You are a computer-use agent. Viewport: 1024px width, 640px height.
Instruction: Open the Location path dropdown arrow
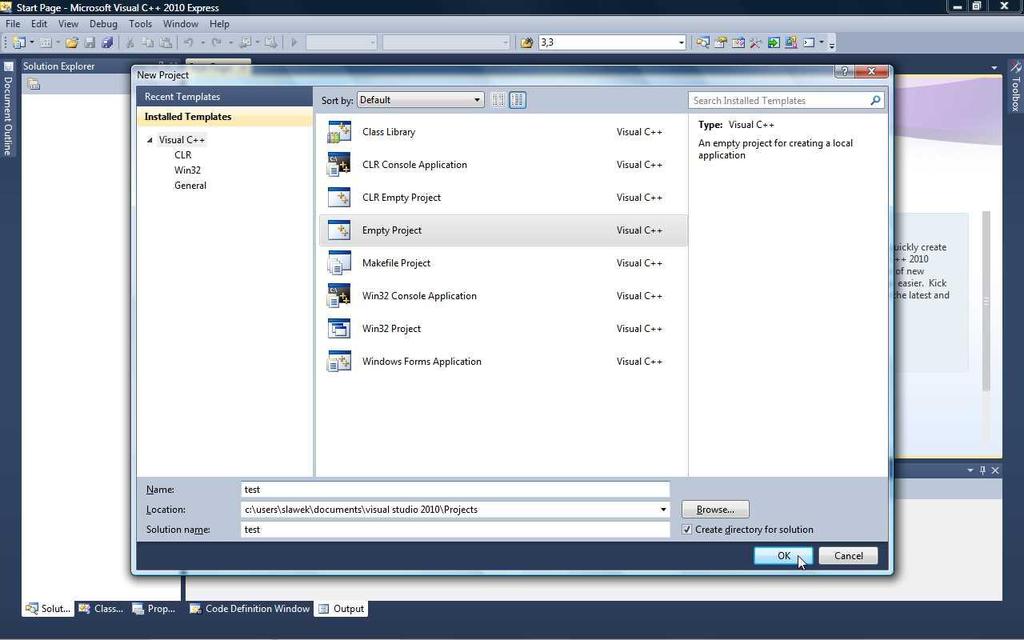[x=663, y=509]
